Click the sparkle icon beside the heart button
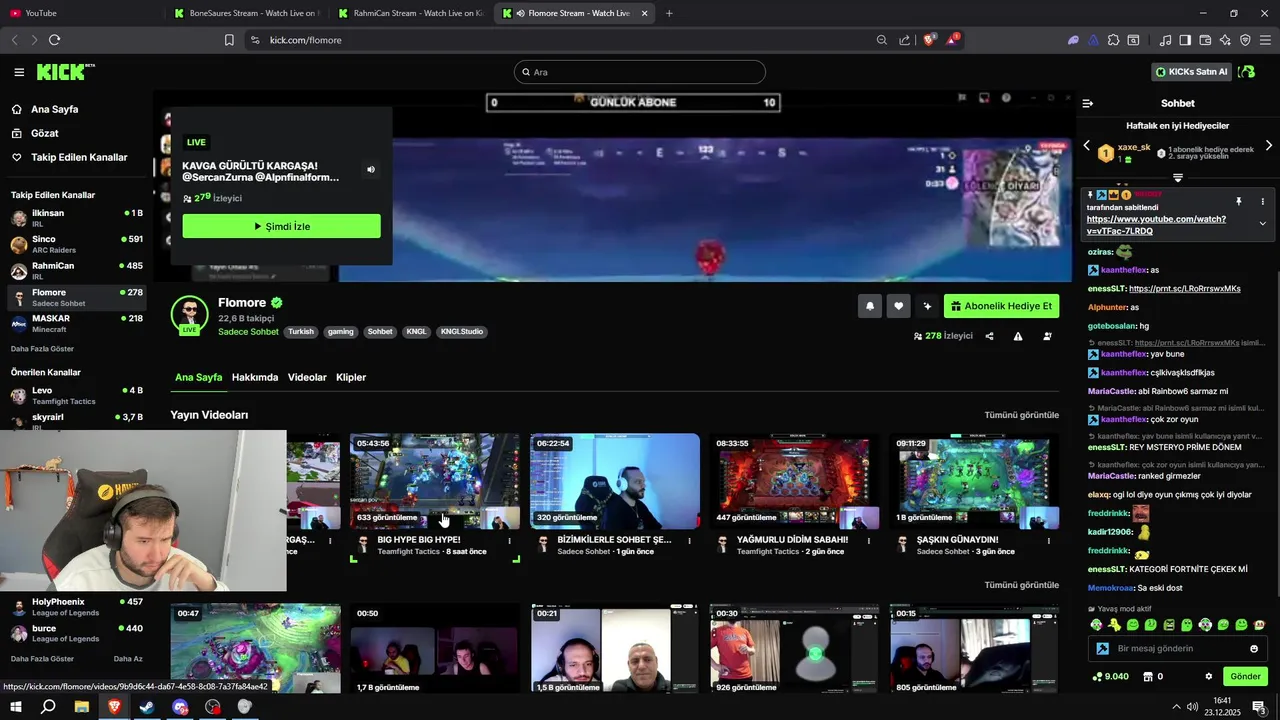The width and height of the screenshot is (1280, 720). pos(927,306)
